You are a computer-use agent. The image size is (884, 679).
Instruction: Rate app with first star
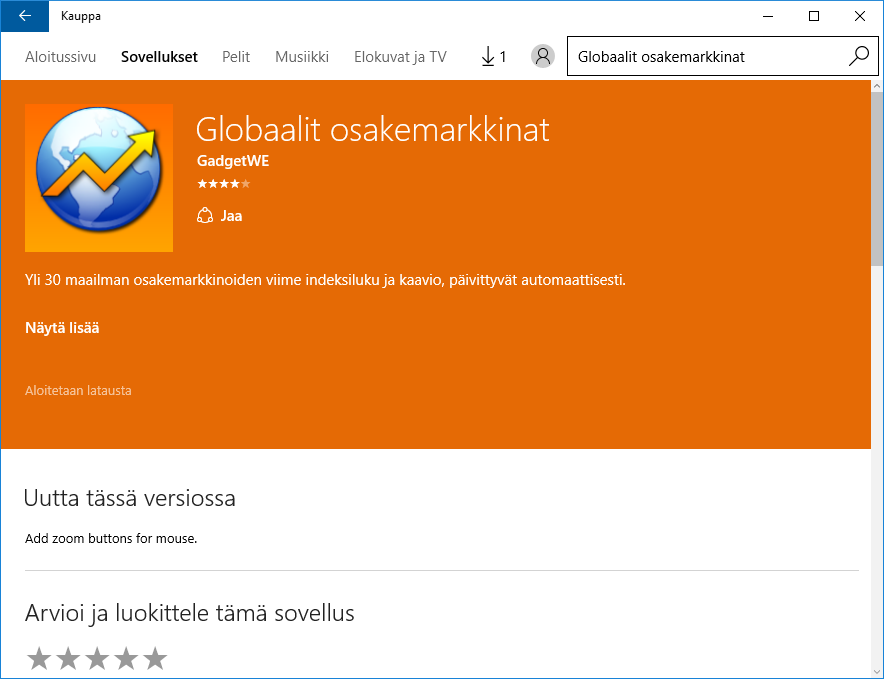[x=39, y=658]
